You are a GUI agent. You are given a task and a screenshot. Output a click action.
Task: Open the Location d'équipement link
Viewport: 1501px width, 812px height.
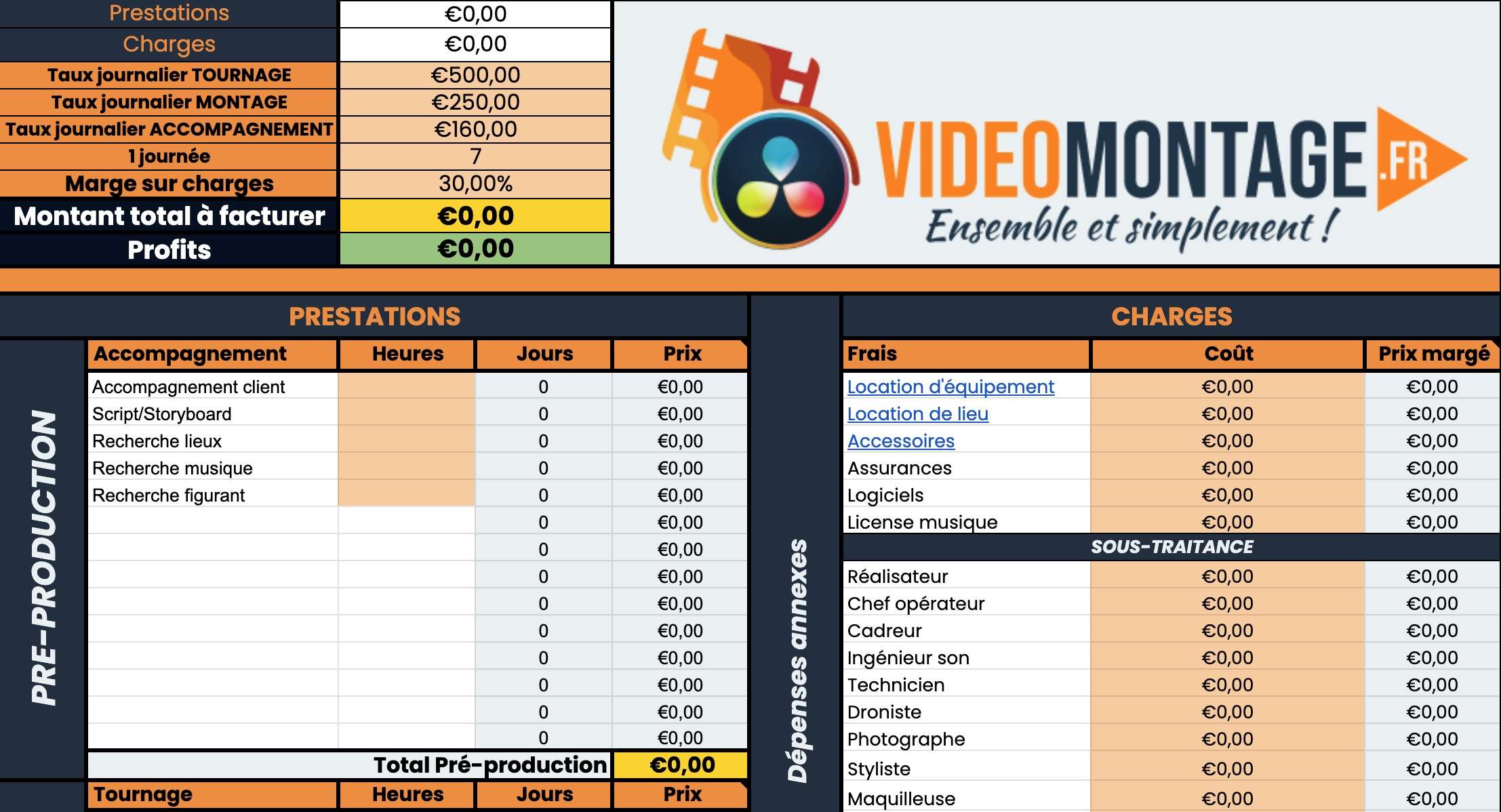click(x=950, y=387)
